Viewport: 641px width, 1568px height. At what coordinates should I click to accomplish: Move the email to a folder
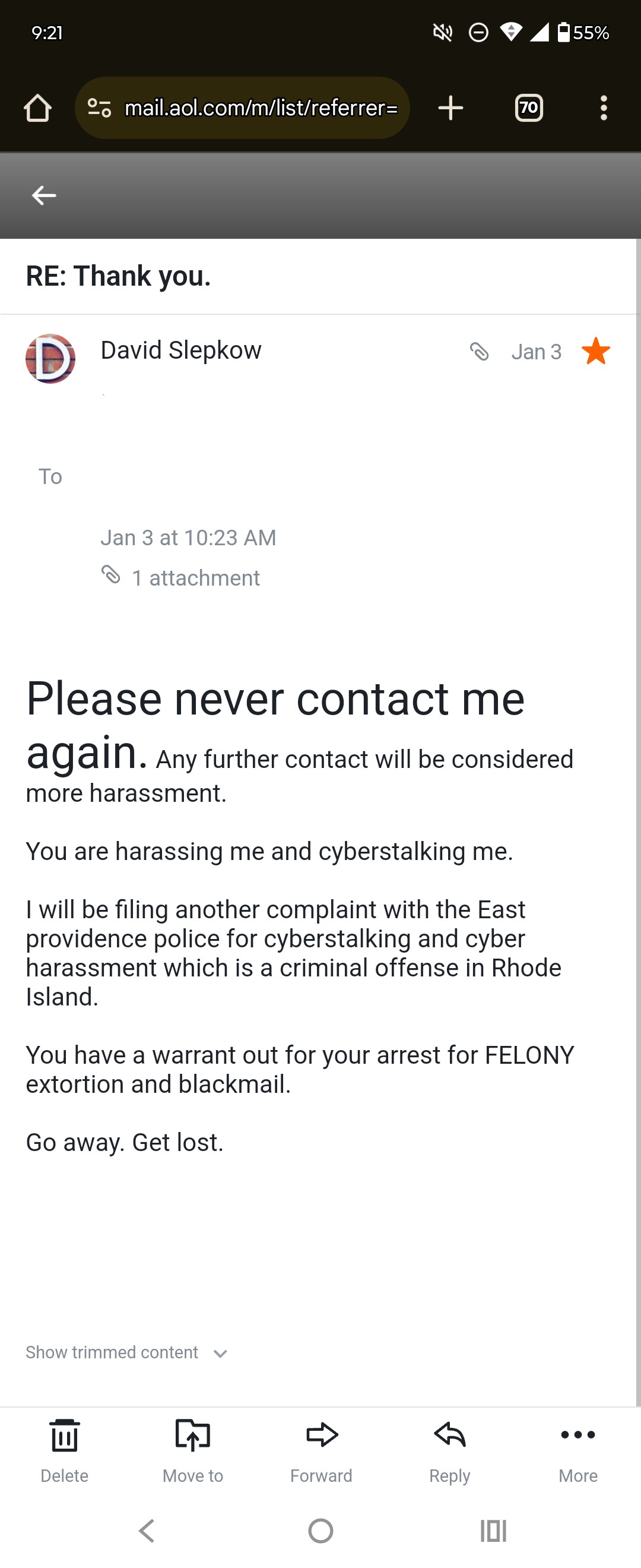point(193,1450)
